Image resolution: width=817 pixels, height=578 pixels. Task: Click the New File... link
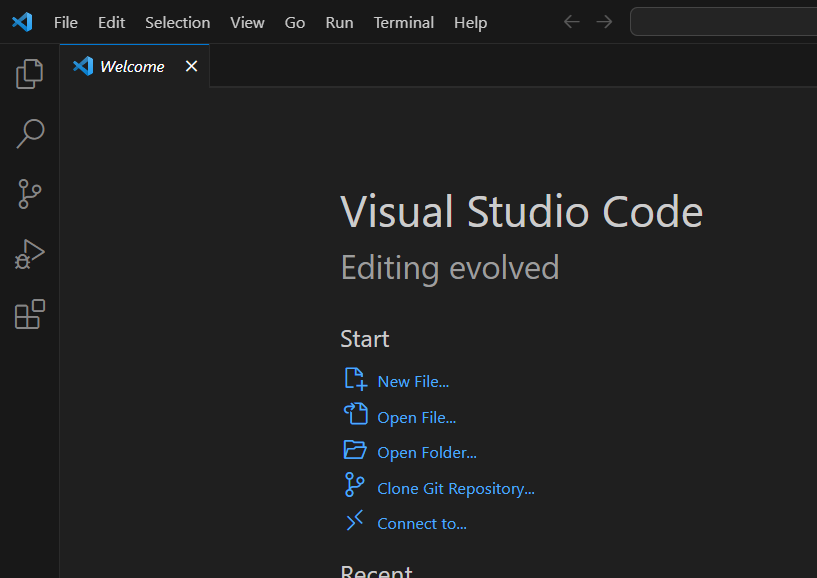click(x=413, y=382)
